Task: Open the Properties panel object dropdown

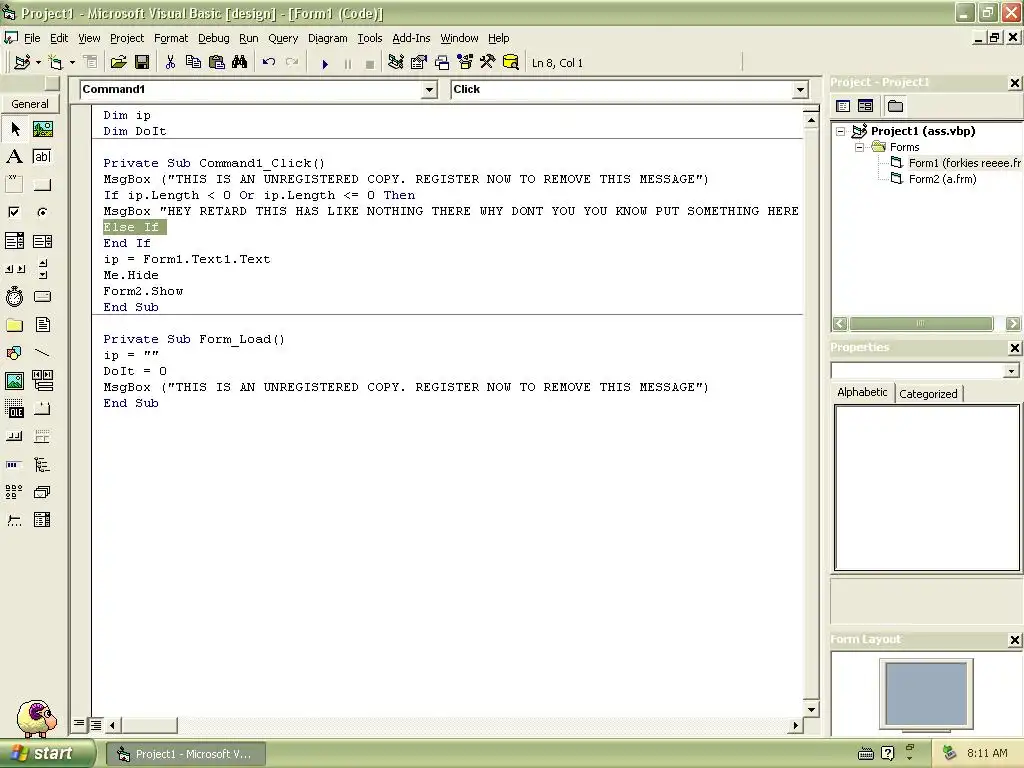Action: [1011, 370]
